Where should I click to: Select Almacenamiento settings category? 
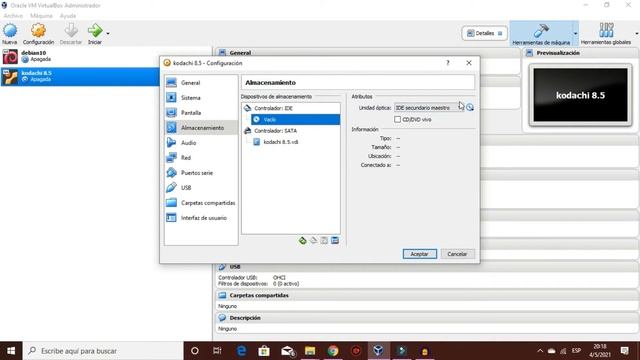click(201, 128)
